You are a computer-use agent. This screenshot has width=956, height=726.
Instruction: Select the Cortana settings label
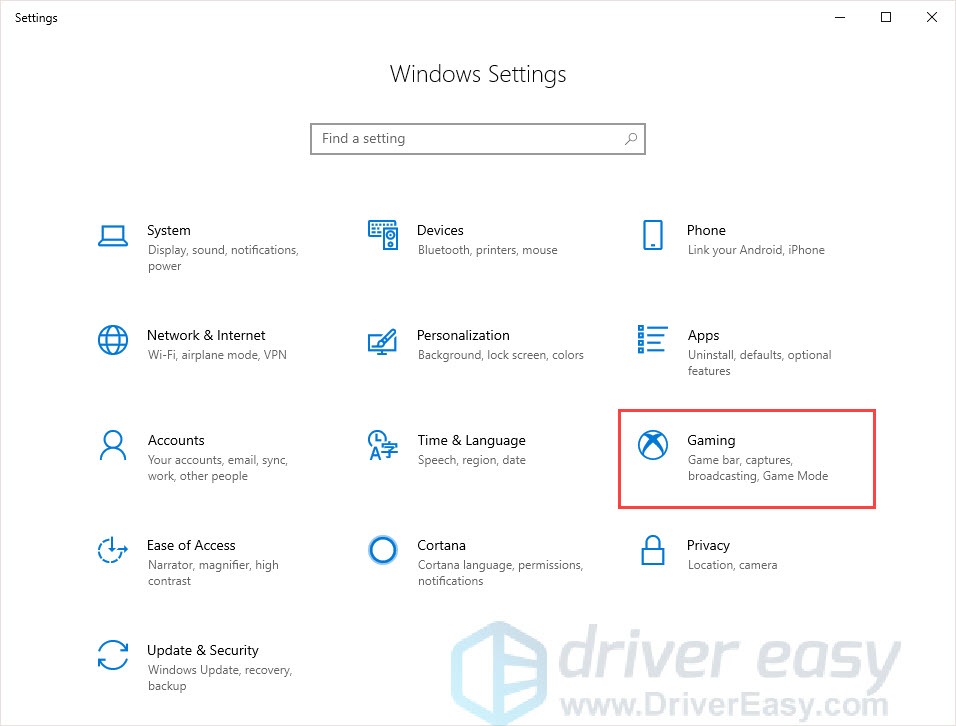[x=441, y=545]
